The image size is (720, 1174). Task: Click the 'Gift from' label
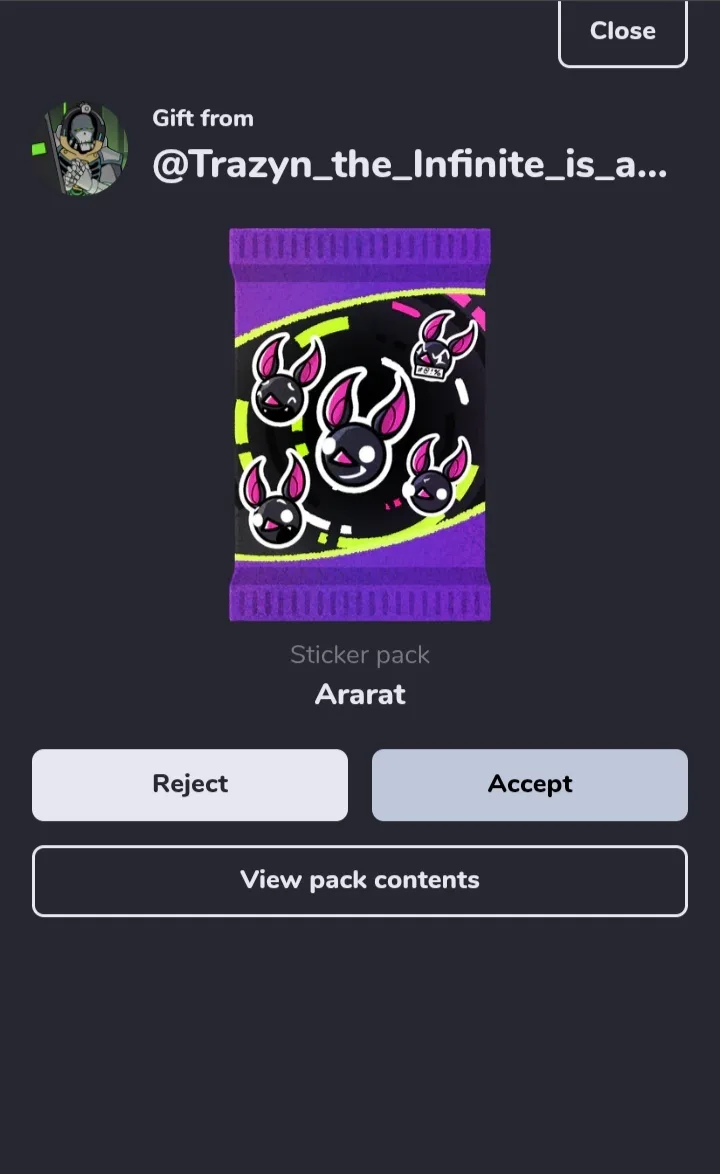click(x=203, y=118)
